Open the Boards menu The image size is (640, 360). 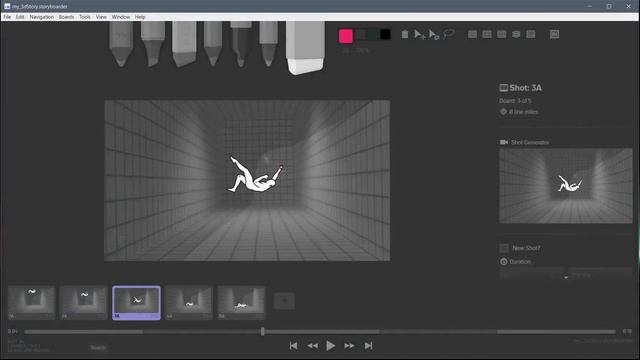point(66,17)
